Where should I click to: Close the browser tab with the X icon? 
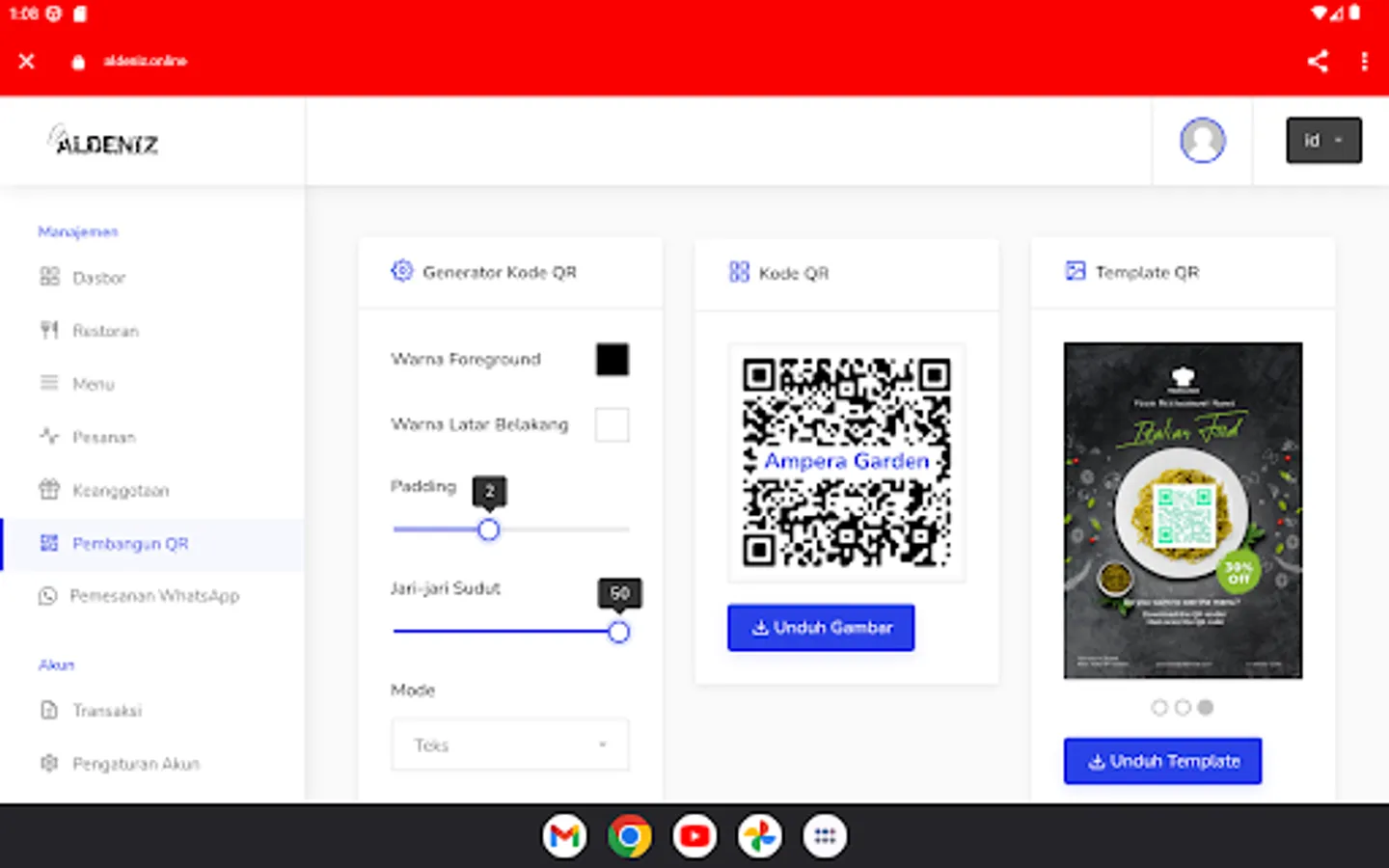27,61
